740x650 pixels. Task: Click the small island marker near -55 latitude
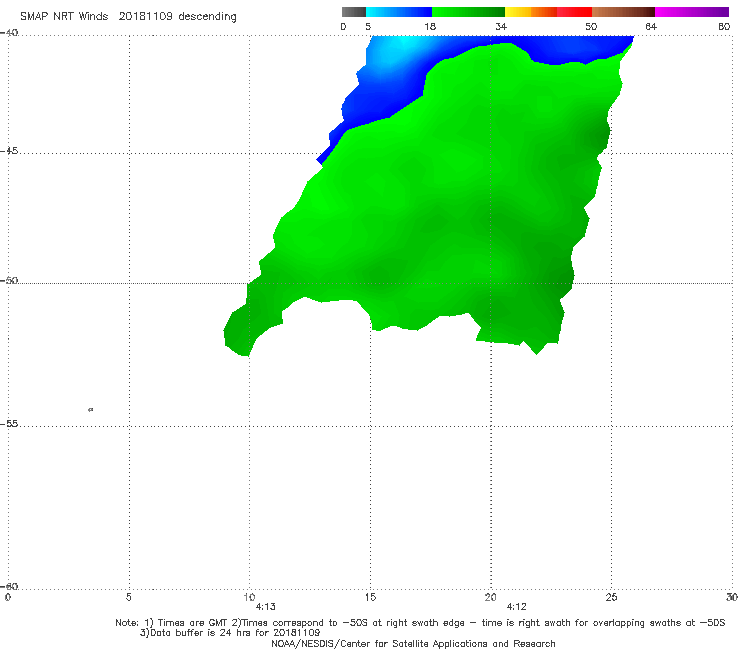[91, 409]
